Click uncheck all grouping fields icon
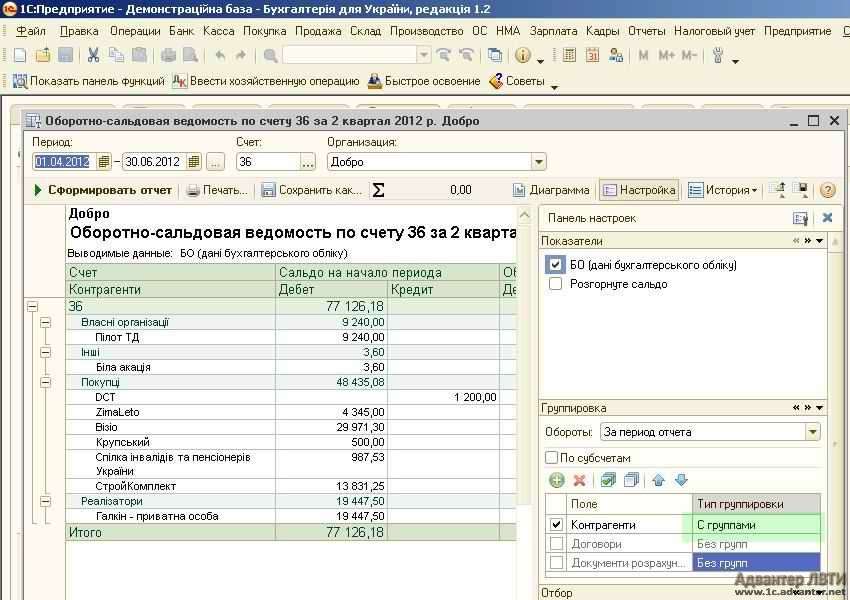This screenshot has width=850, height=600. [631, 480]
